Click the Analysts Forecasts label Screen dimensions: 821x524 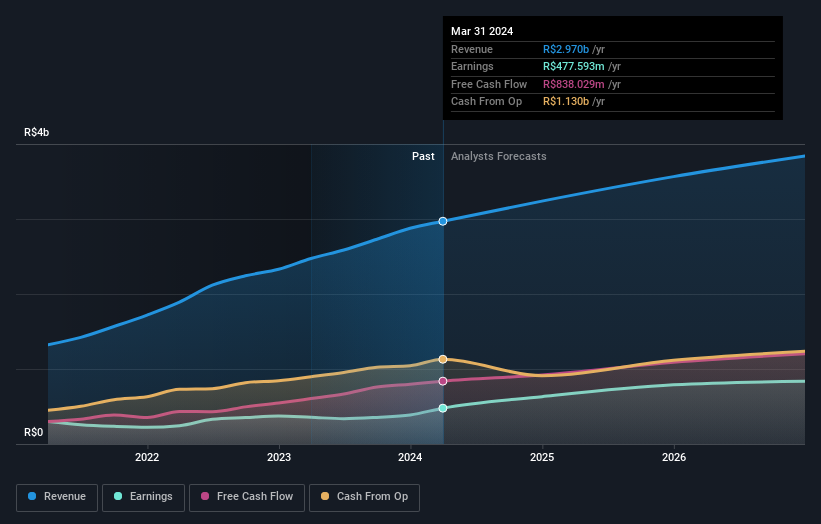[498, 156]
